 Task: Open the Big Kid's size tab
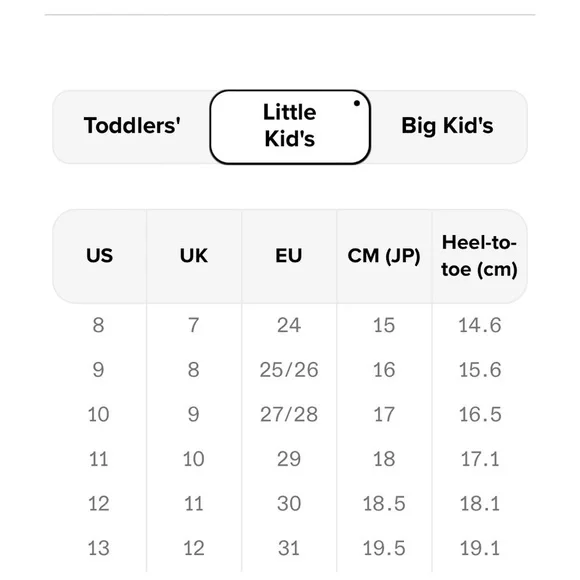point(447,126)
